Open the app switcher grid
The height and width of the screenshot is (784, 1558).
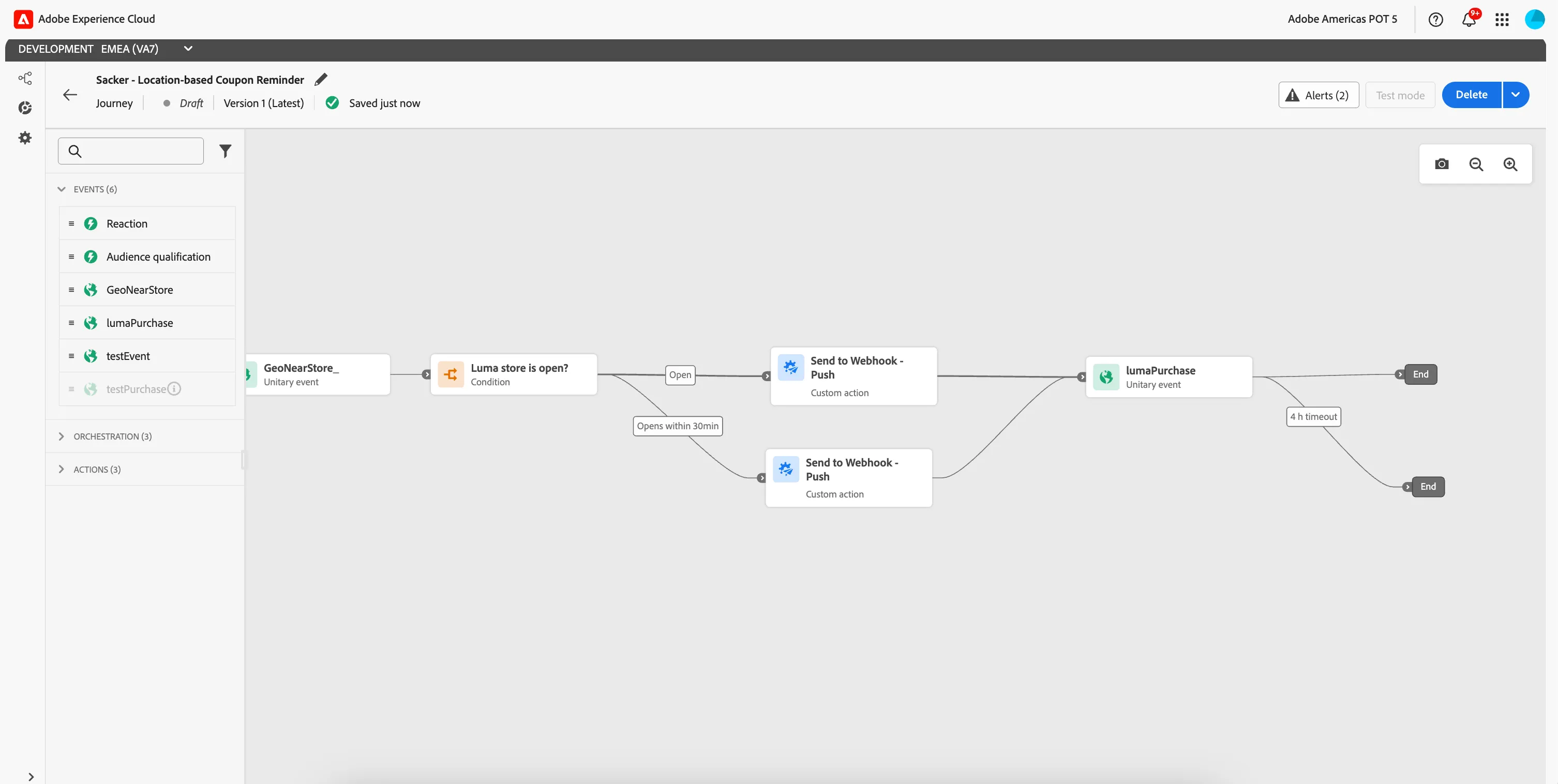[1502, 19]
